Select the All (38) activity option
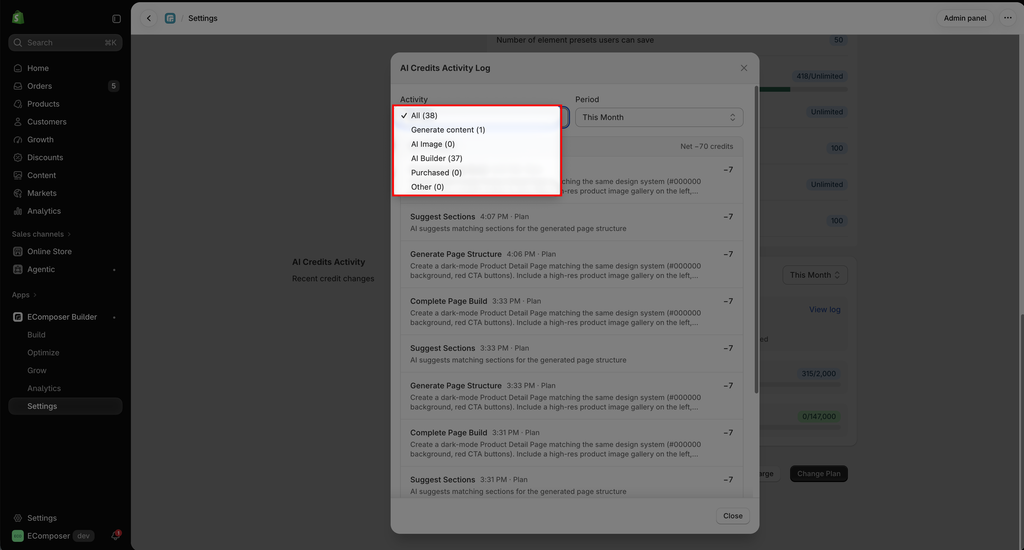Viewport: 1024px width, 550px height. (x=477, y=116)
